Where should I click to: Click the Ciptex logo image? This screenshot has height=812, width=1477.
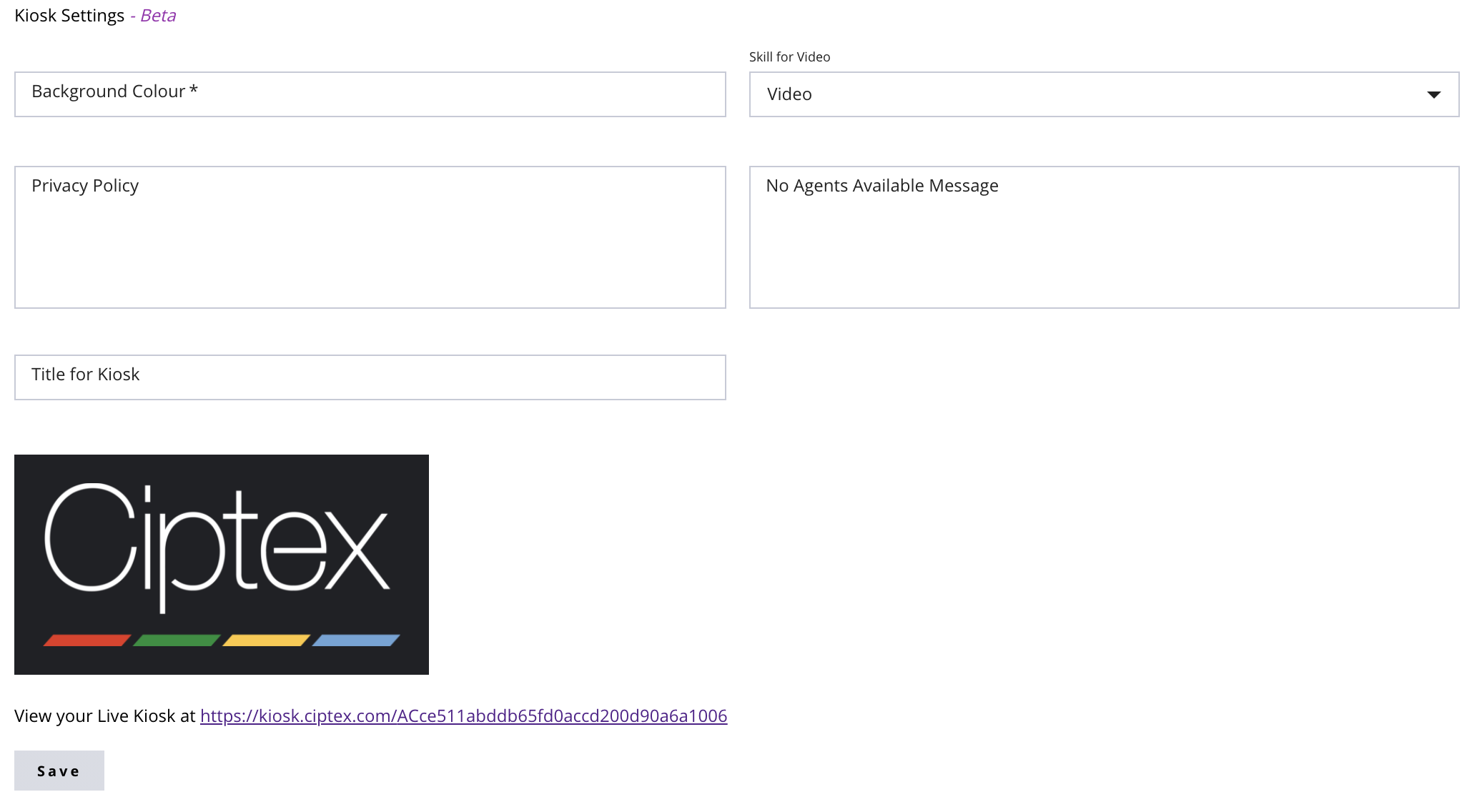coord(222,565)
